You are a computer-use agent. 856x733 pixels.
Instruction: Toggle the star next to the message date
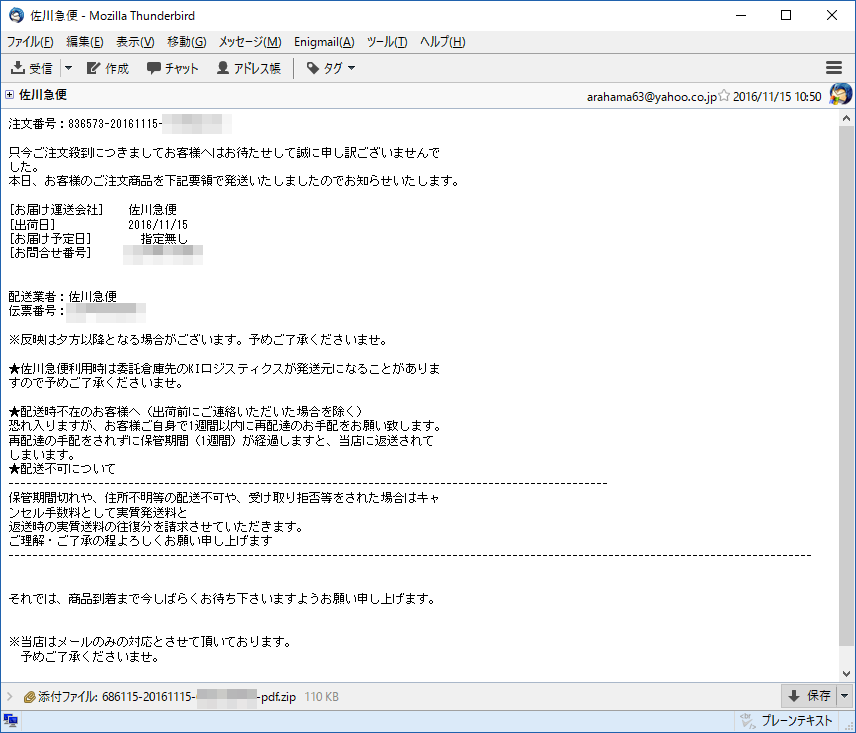pos(724,97)
